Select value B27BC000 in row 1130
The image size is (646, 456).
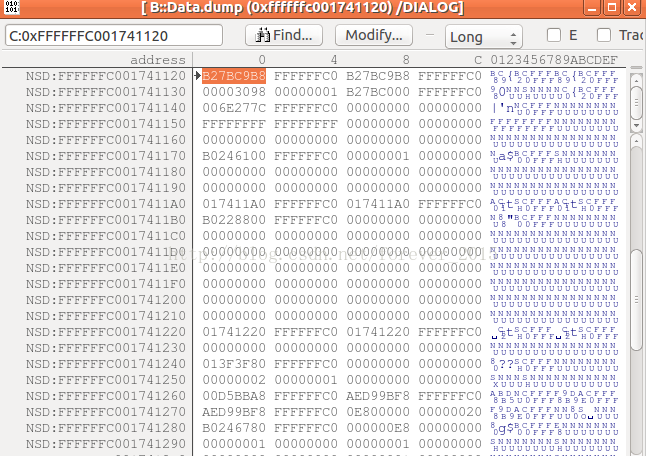[378, 92]
